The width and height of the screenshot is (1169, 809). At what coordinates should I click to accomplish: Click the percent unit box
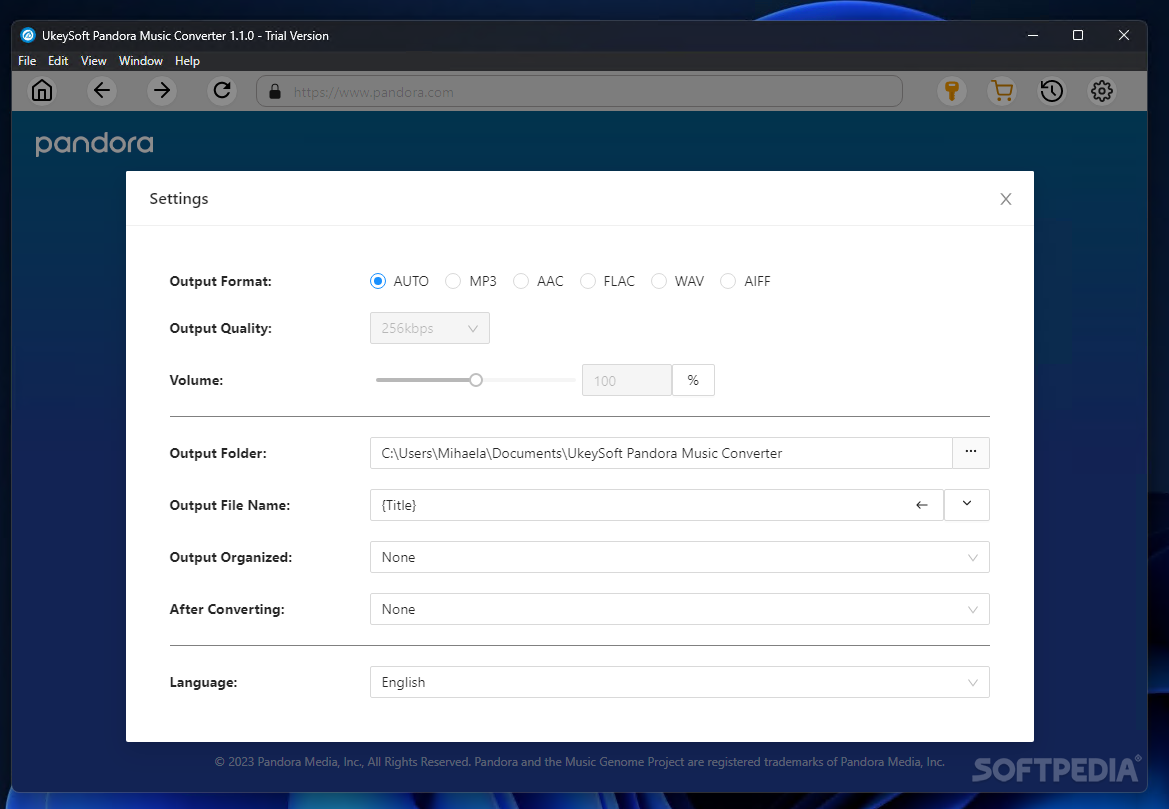pyautogui.click(x=693, y=380)
